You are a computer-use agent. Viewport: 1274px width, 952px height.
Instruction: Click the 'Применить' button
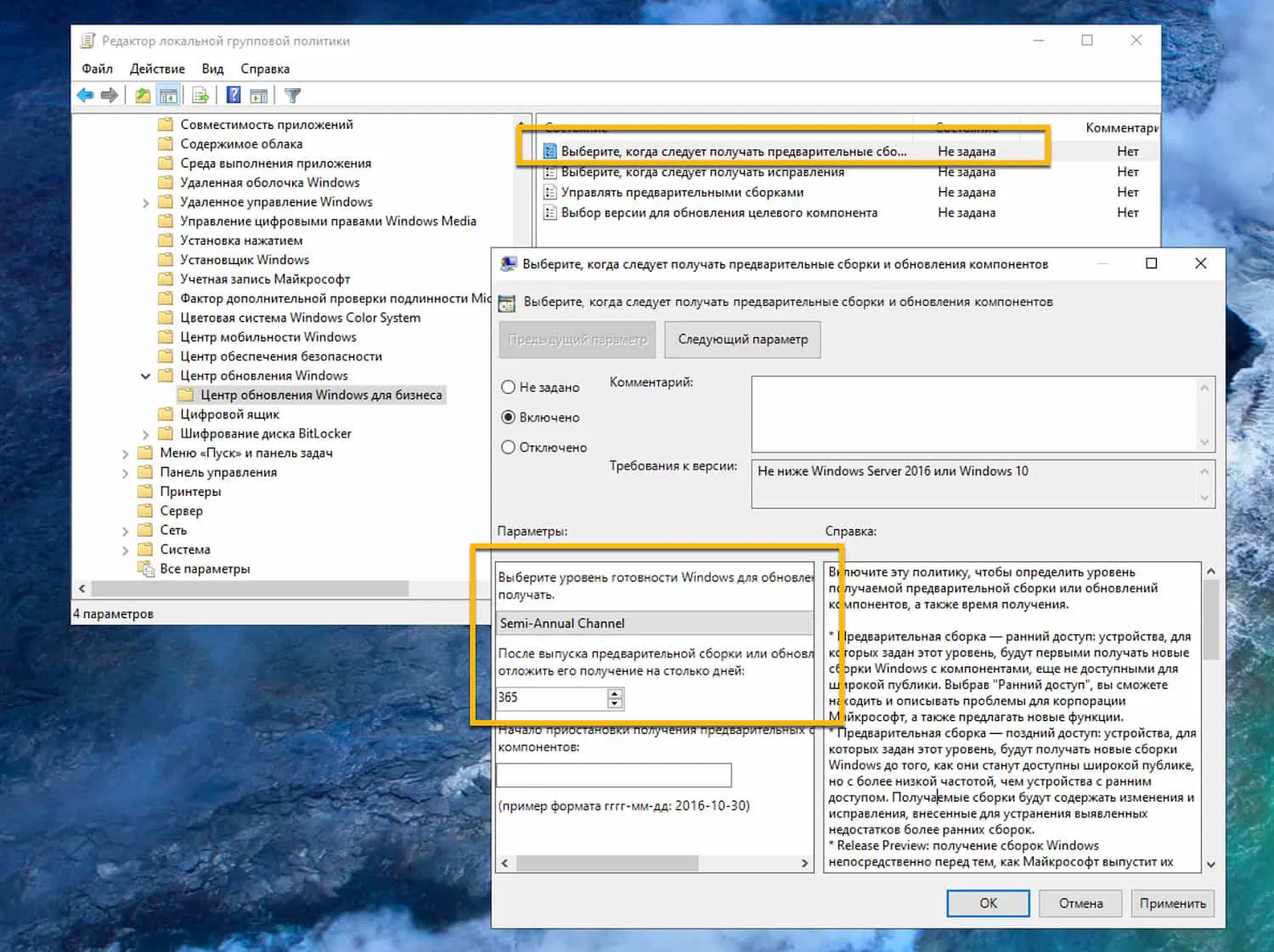(x=1173, y=904)
